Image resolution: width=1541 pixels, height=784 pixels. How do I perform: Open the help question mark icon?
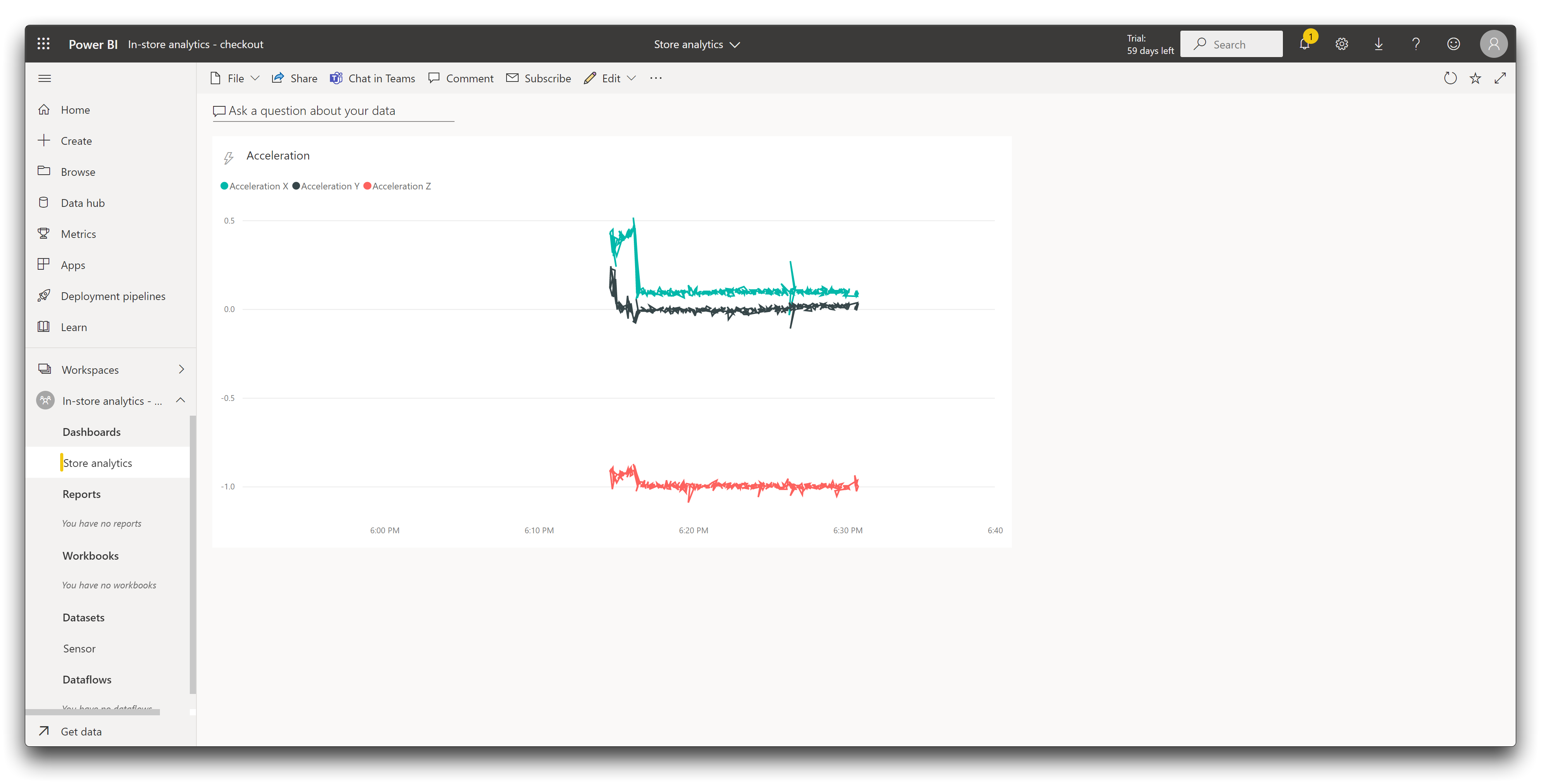click(x=1416, y=43)
